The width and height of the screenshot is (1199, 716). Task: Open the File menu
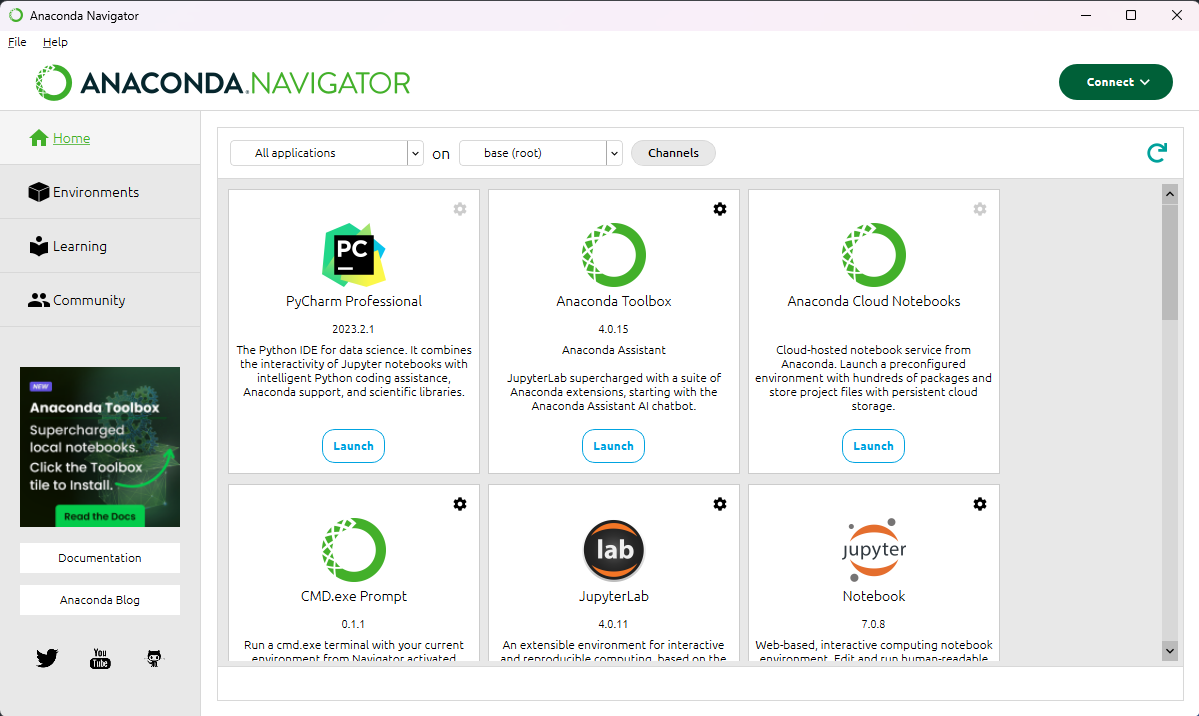tap(17, 42)
